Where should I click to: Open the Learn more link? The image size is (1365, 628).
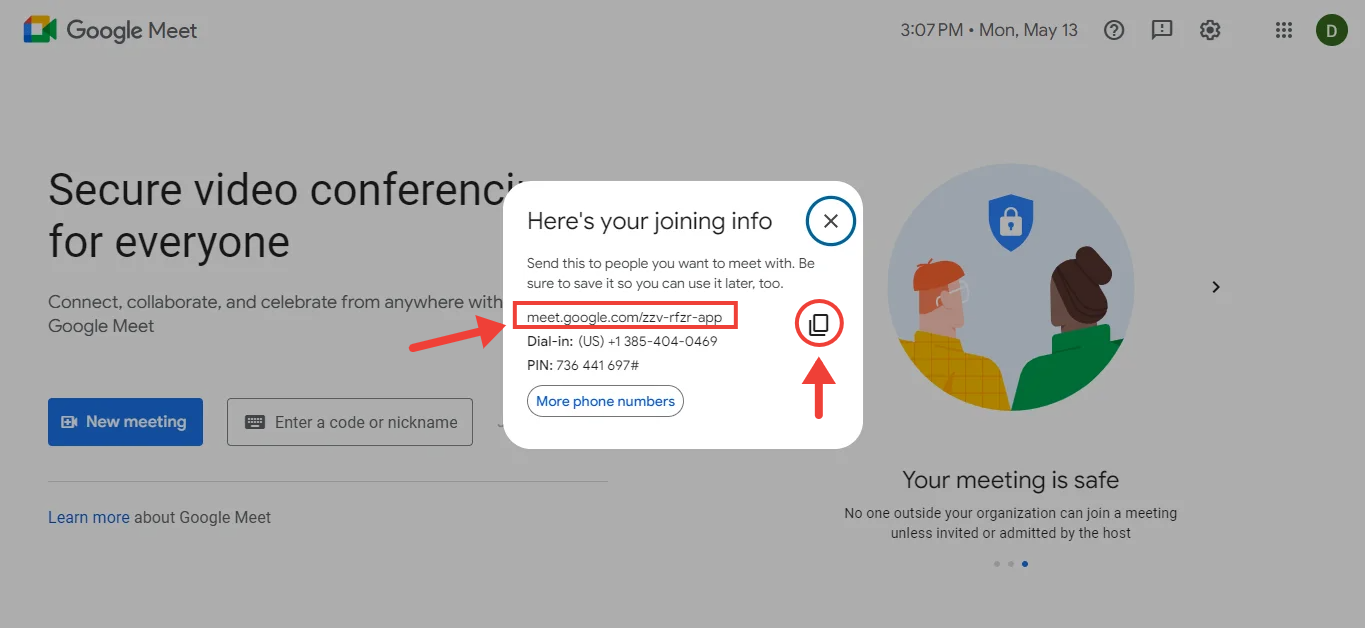88,517
